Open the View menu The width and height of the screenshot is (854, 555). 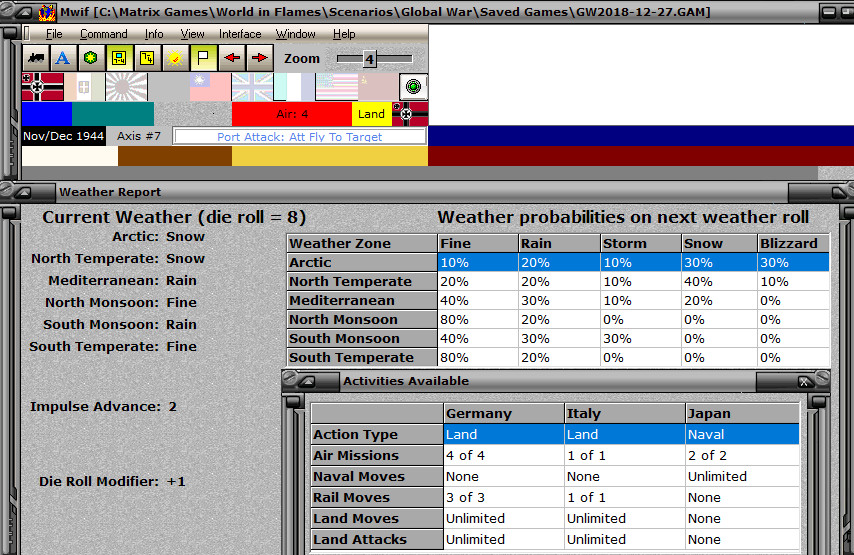click(192, 34)
